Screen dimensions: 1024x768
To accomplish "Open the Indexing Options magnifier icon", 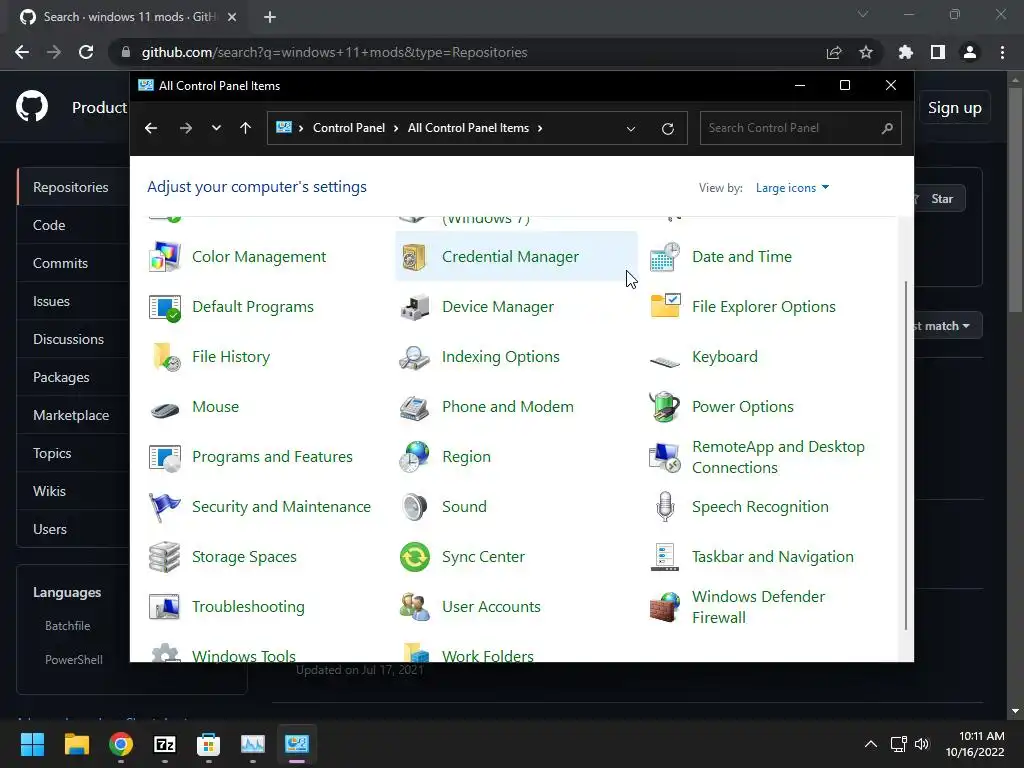I will click(x=415, y=357).
